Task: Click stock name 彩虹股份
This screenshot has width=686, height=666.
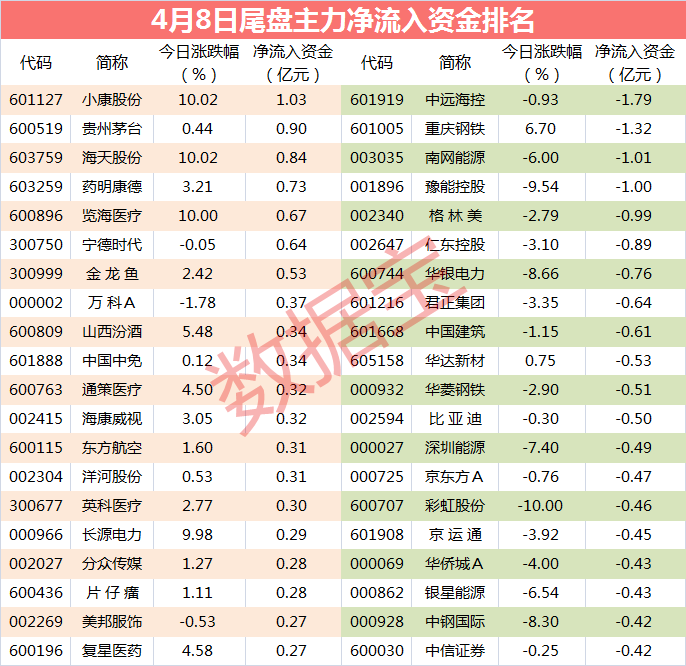Action: point(455,506)
